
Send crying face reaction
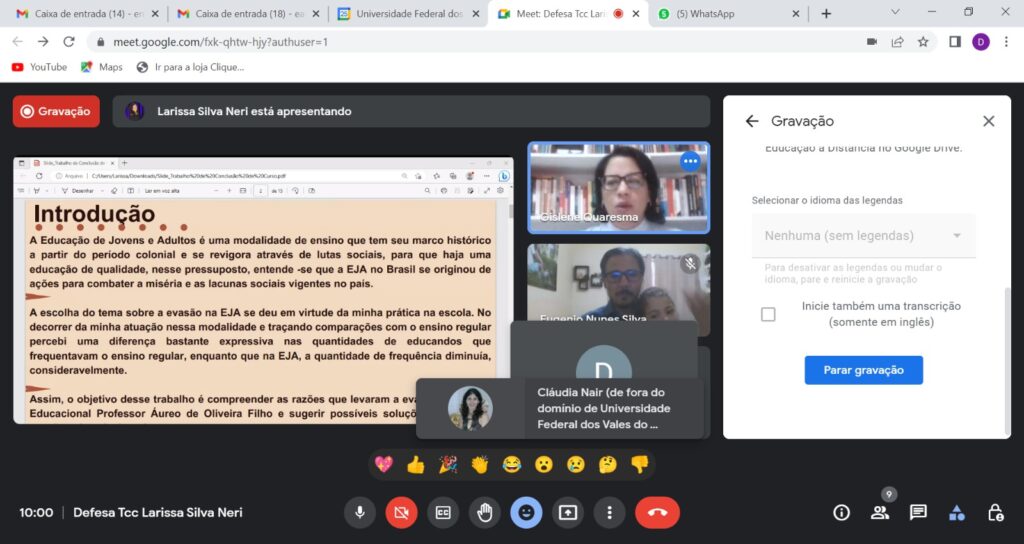pos(575,464)
